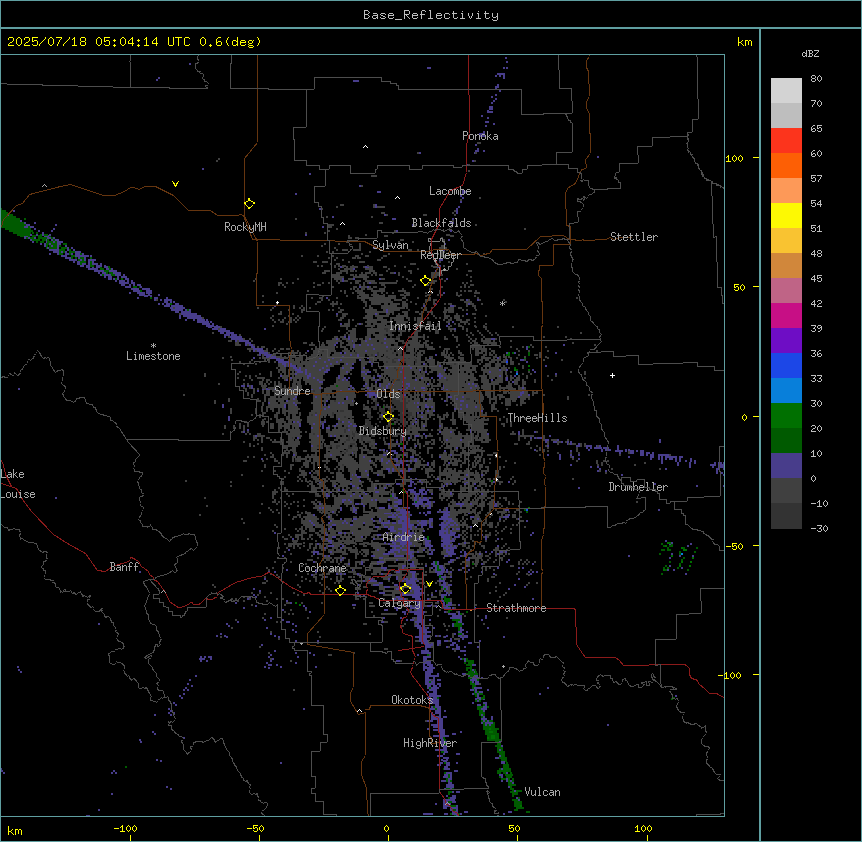Click the Airdrie city label
Image resolution: width=862 pixels, height=842 pixels.
pyautogui.click(x=404, y=537)
